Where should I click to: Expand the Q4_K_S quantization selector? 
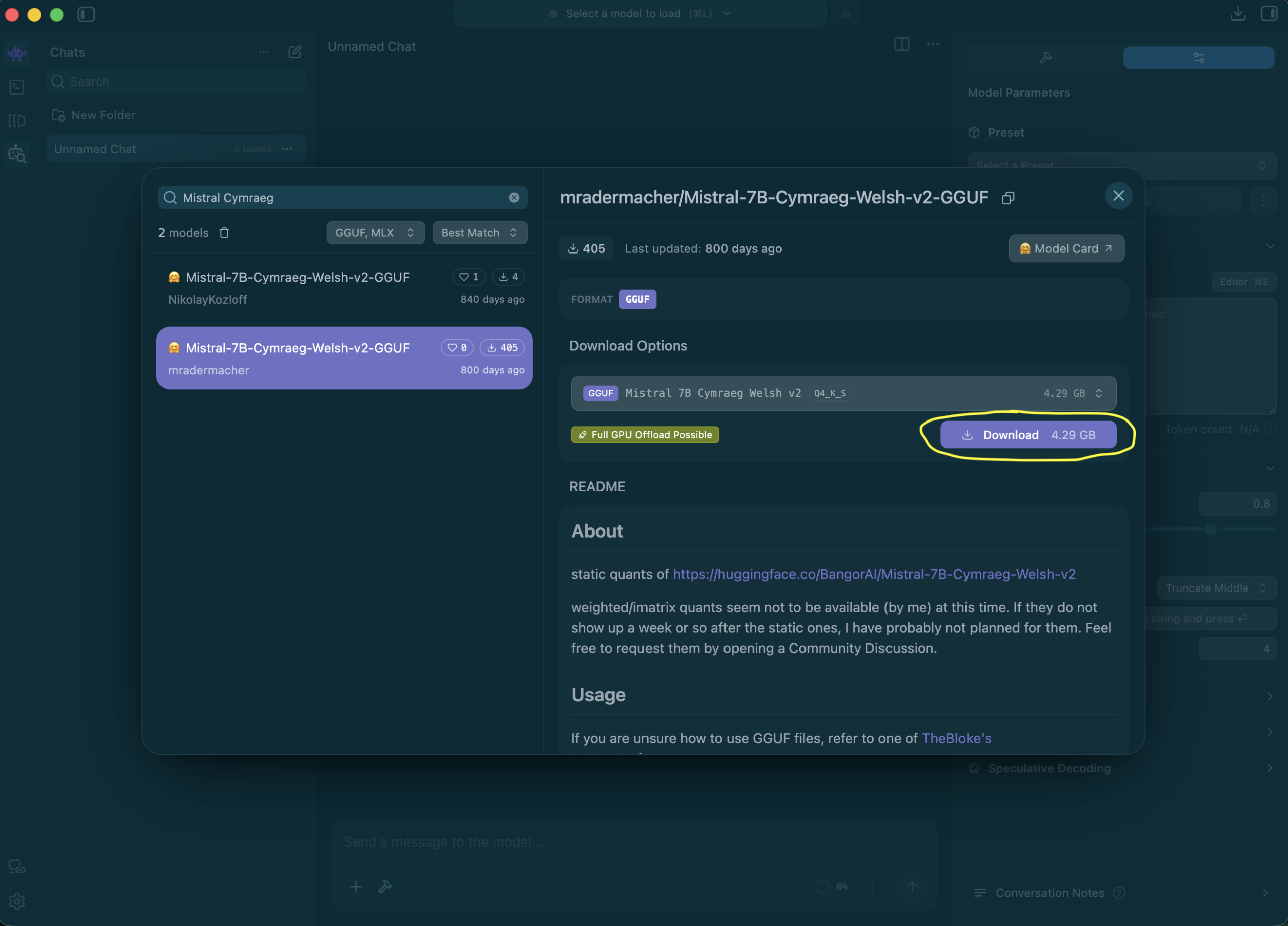(843, 393)
